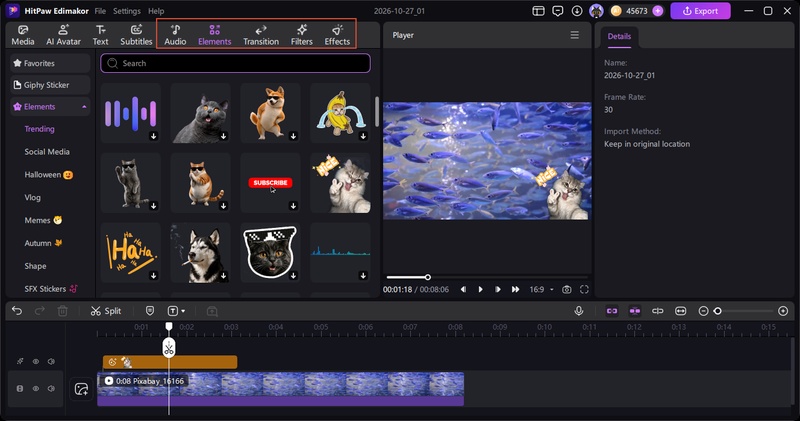Zoom out the timeline
The image size is (800, 421).
tap(703, 311)
